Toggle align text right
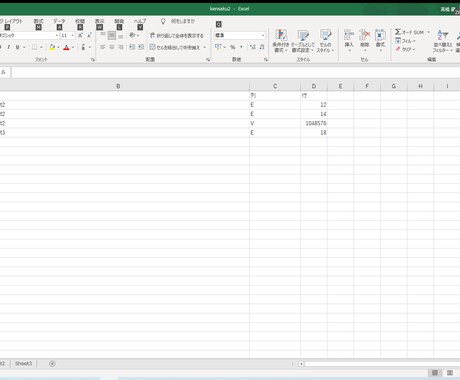 click(x=121, y=47)
